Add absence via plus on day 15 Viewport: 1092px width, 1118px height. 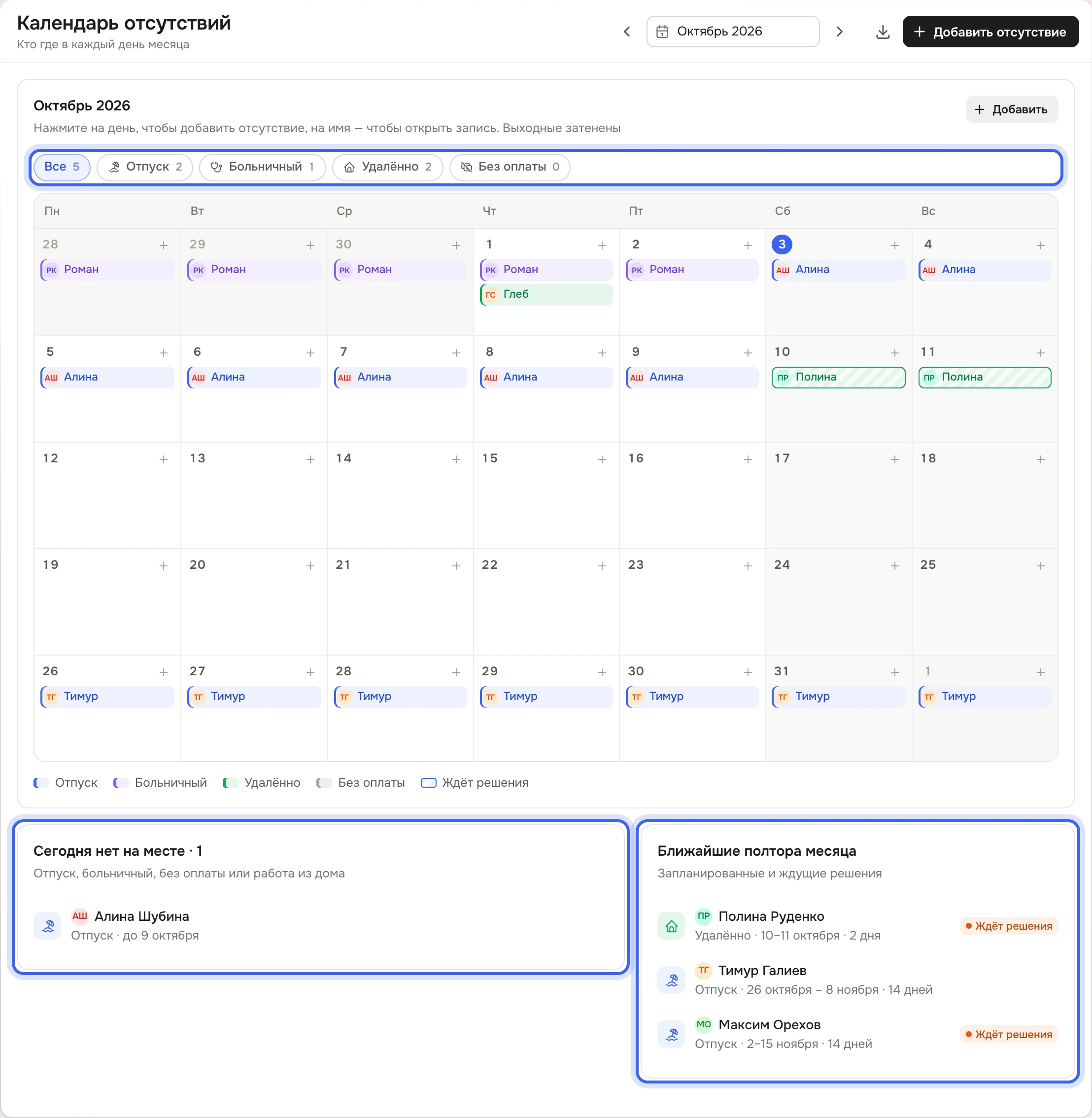click(602, 459)
